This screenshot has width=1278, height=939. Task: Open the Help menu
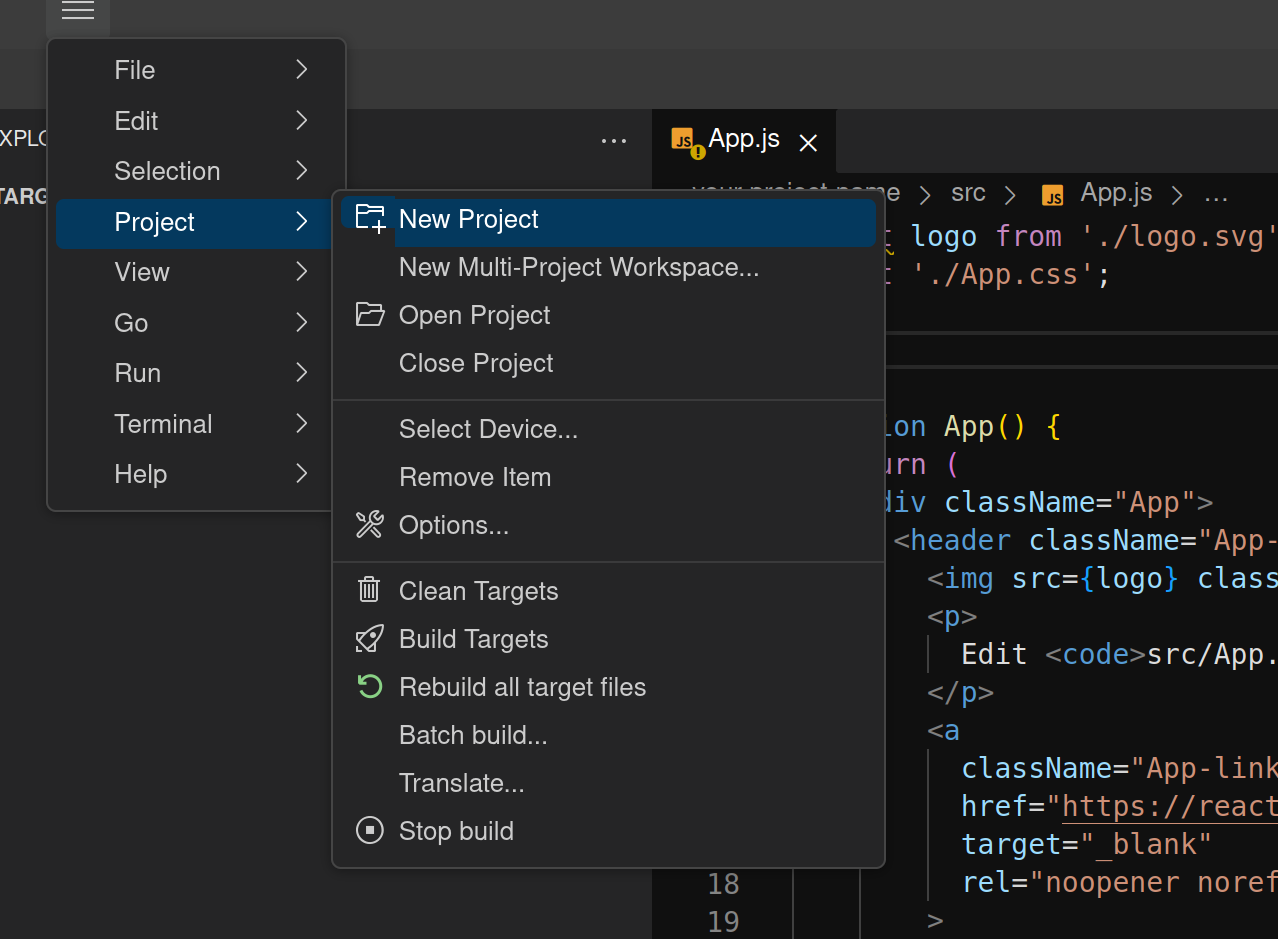click(196, 474)
